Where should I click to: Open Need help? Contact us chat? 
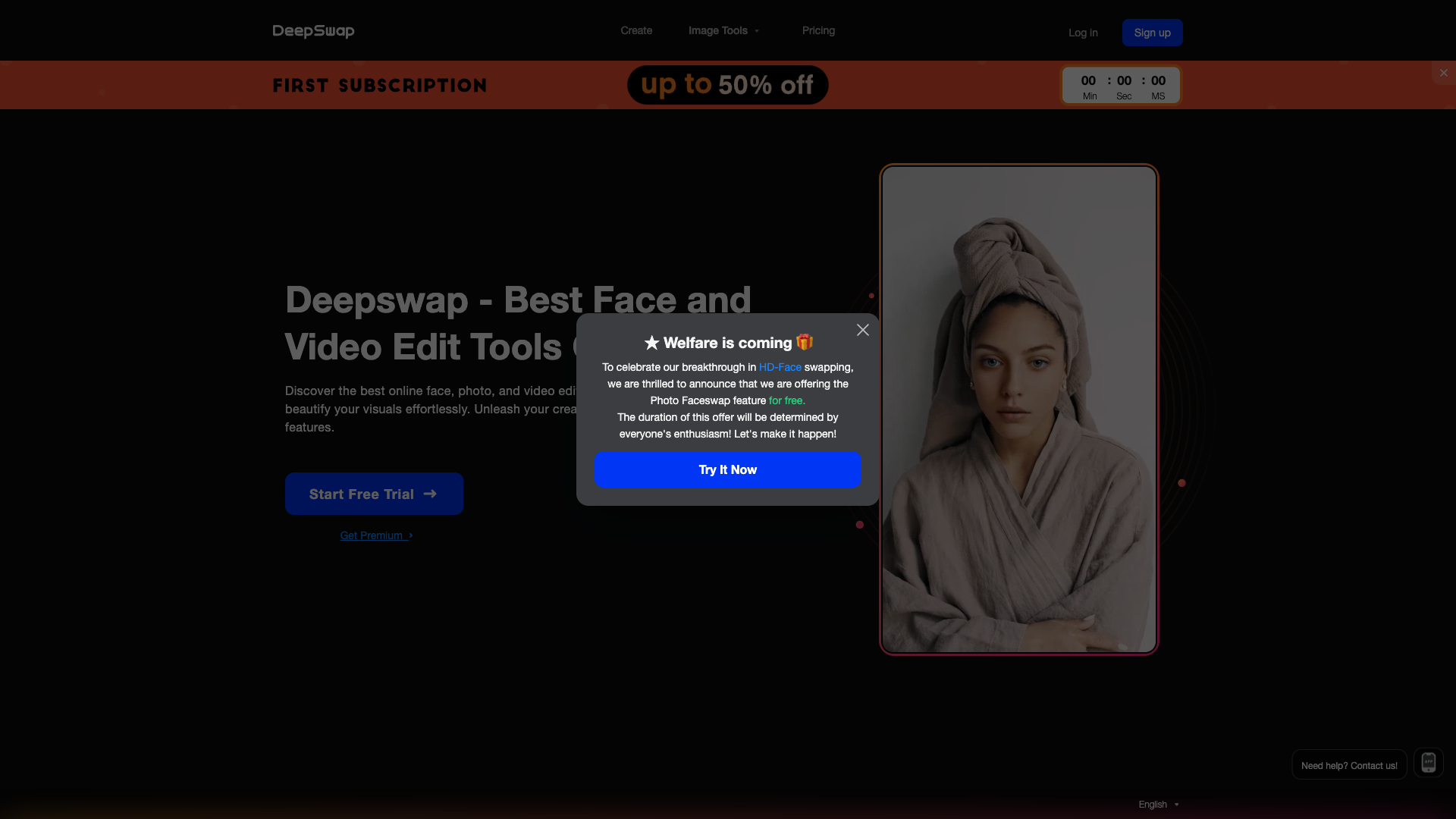point(1349,765)
